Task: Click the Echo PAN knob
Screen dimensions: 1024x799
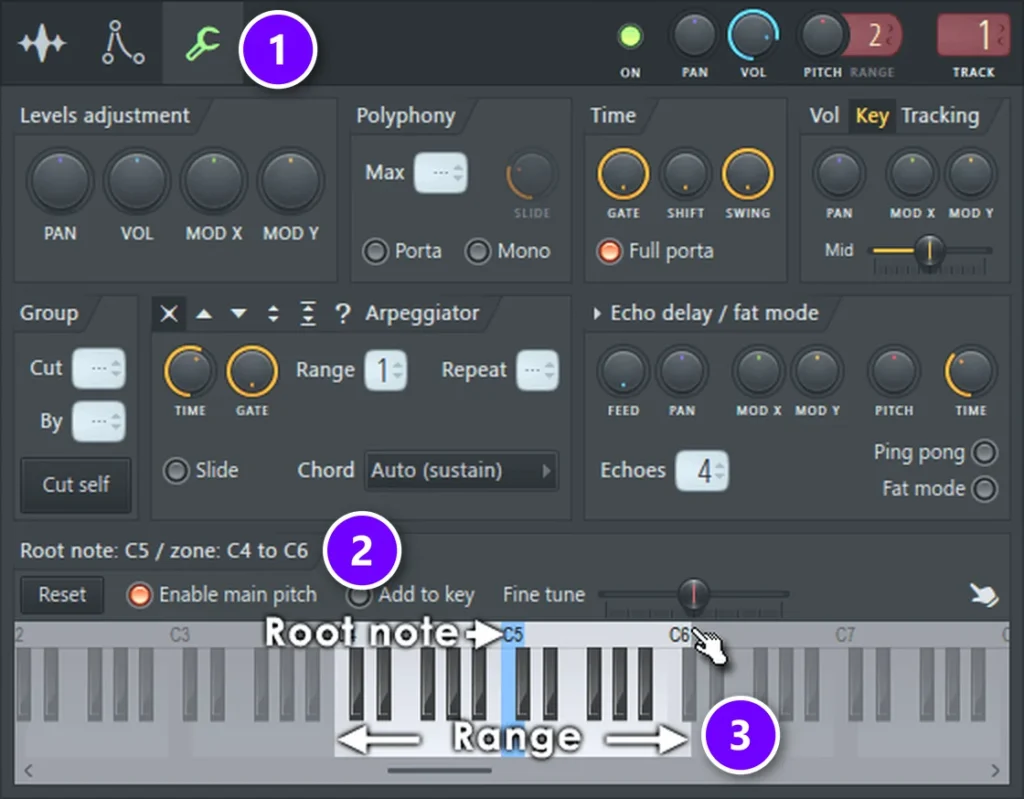Action: [682, 371]
